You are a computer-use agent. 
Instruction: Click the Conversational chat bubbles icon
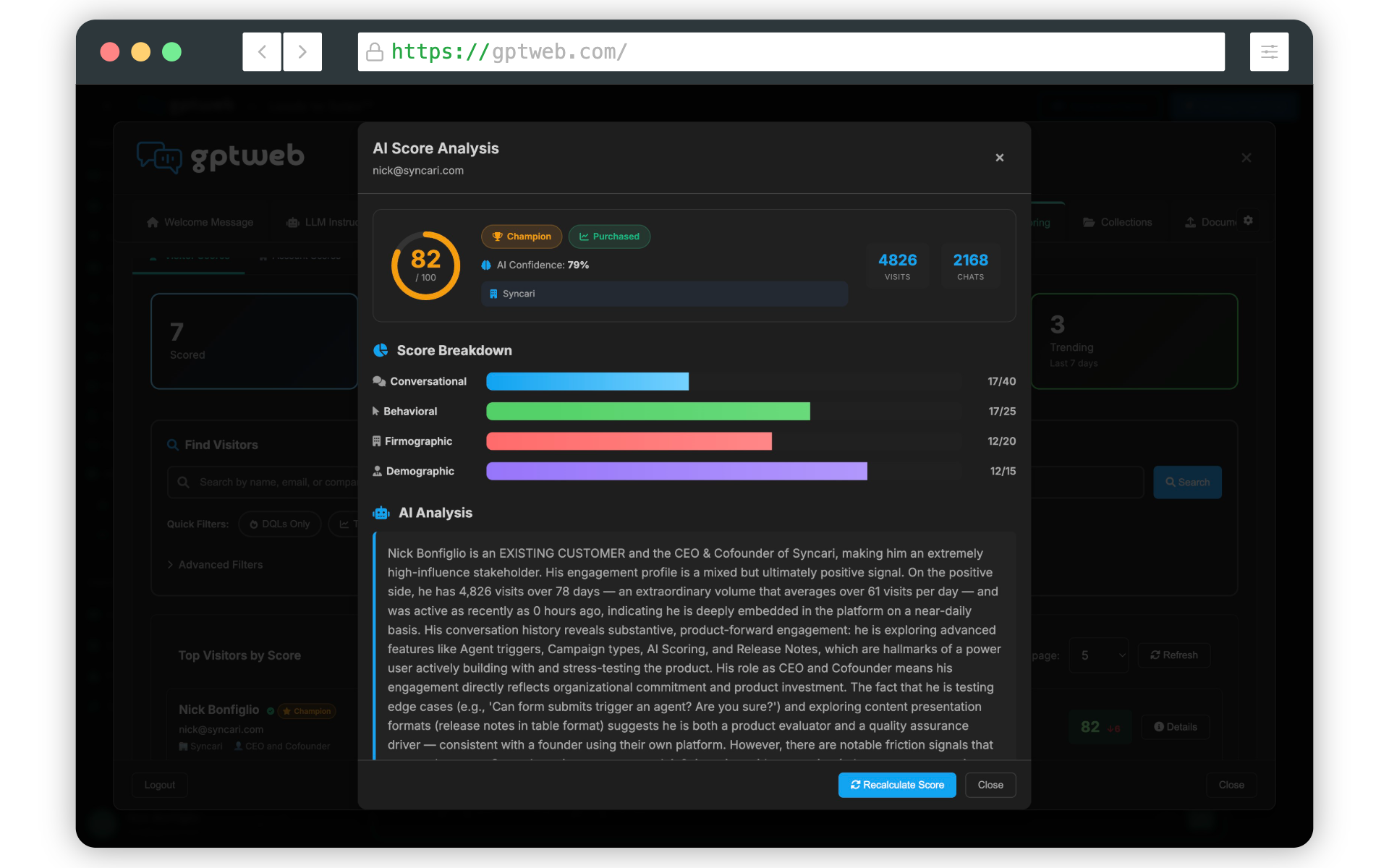[379, 381]
